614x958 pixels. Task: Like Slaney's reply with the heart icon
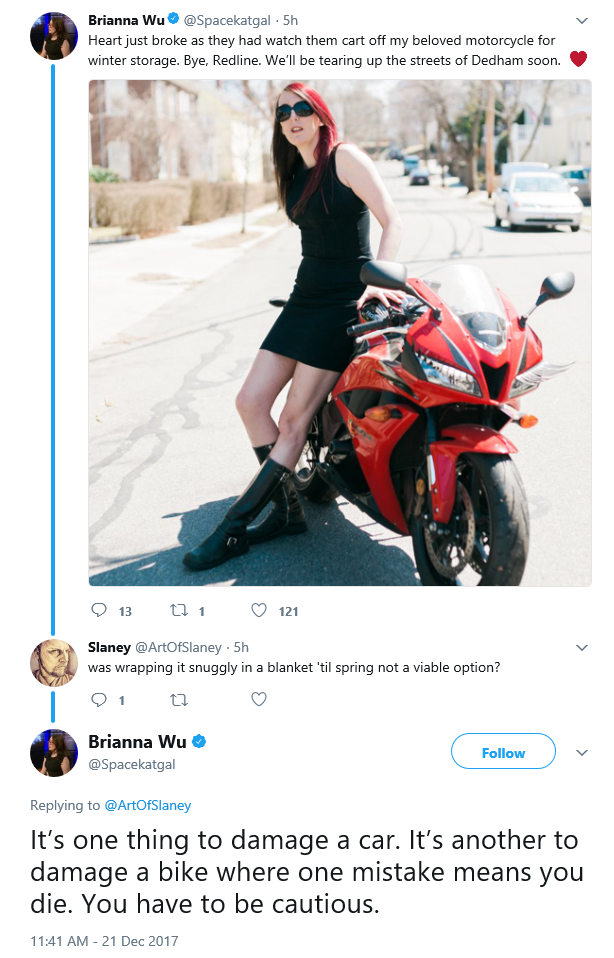(x=259, y=700)
